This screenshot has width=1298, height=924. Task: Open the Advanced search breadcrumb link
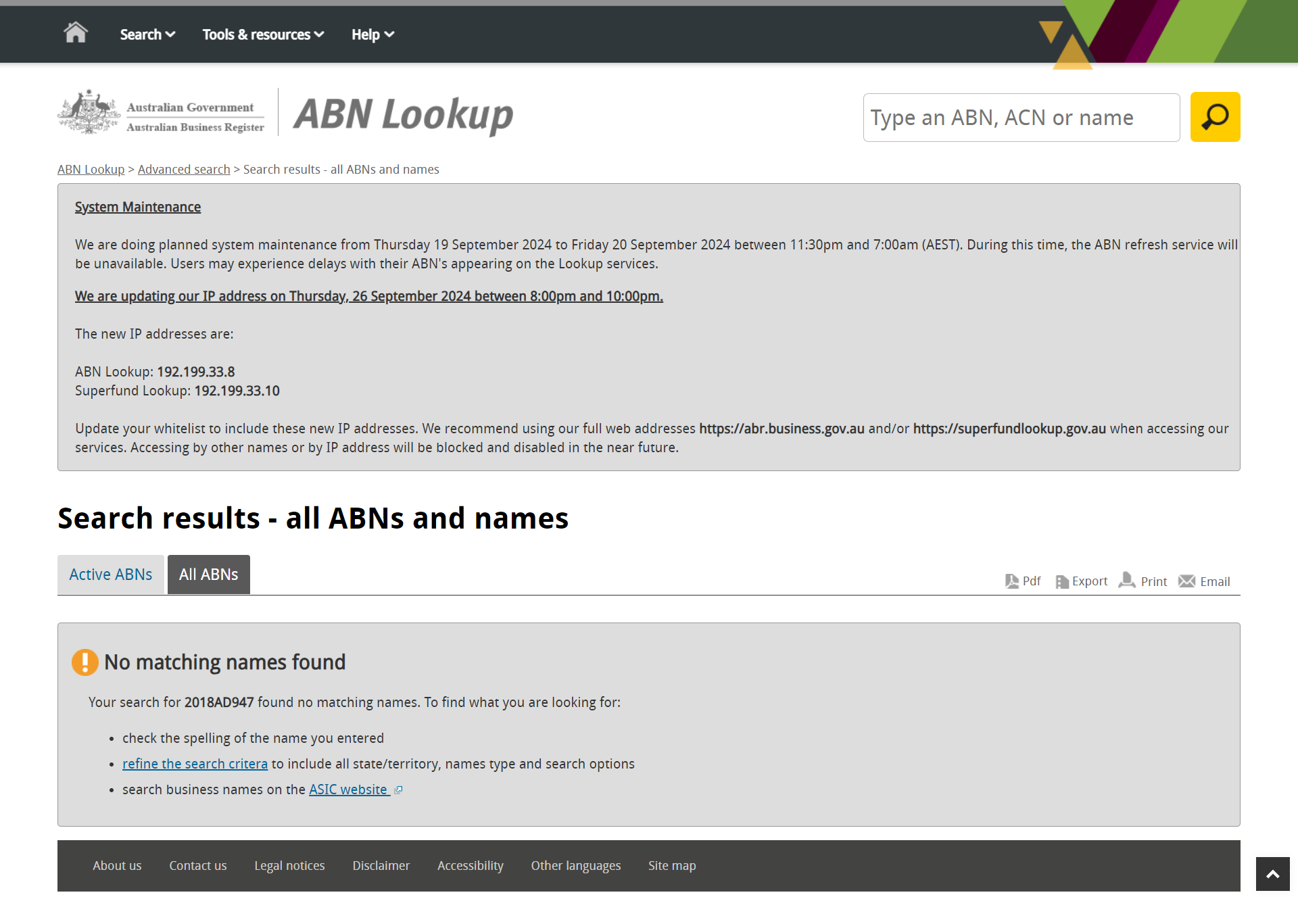[184, 169]
